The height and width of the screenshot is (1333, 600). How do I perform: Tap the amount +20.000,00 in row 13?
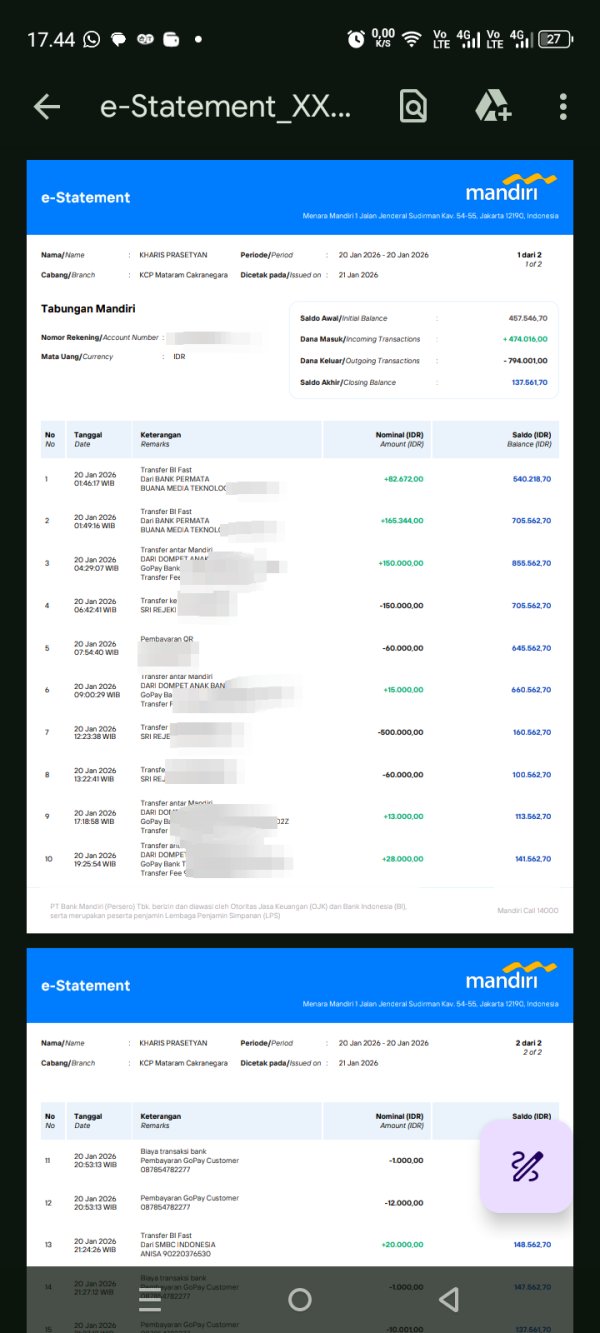[x=403, y=1245]
